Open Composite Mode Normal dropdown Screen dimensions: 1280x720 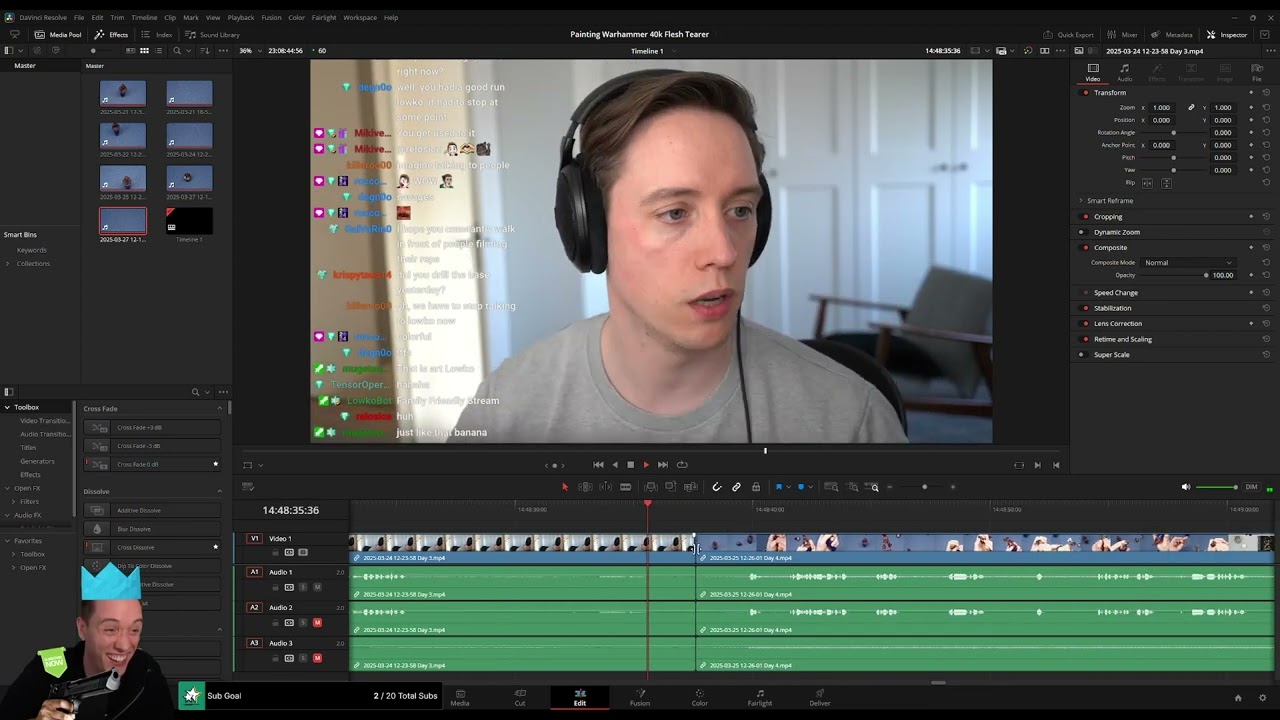[x=1188, y=263]
